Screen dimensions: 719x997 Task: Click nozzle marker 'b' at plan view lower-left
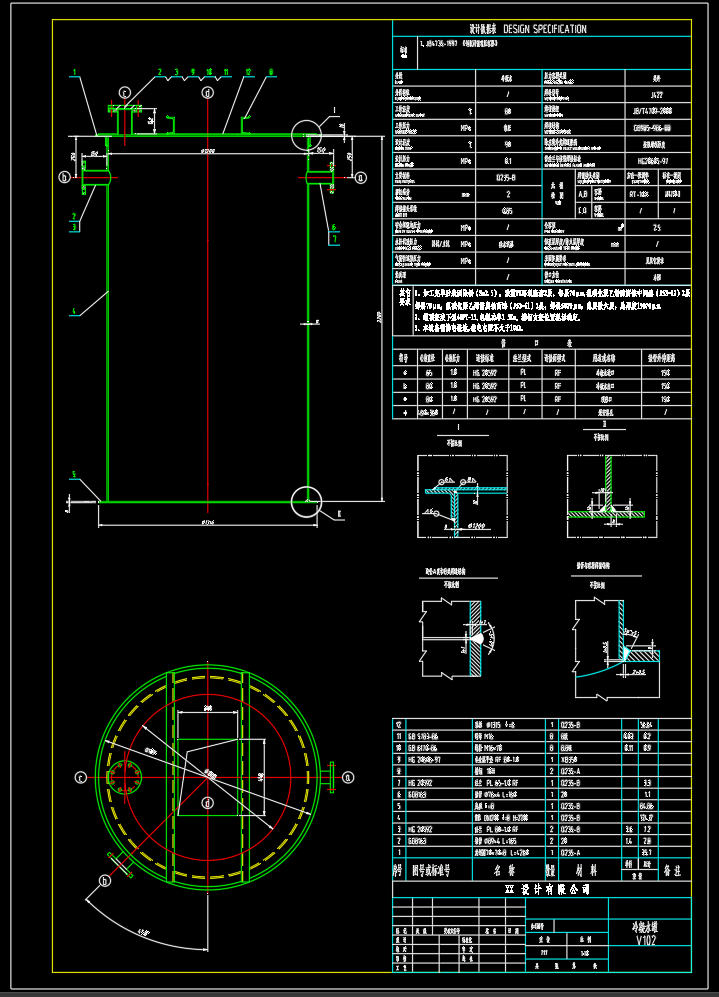click(104, 880)
